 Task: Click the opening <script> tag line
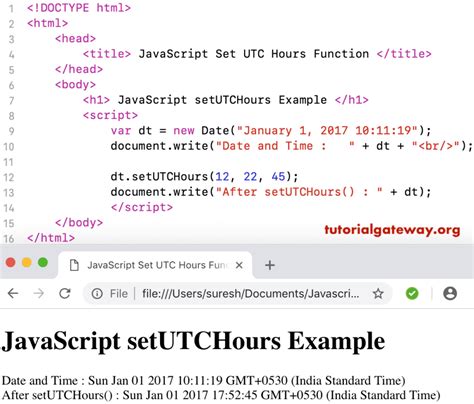tap(110, 115)
